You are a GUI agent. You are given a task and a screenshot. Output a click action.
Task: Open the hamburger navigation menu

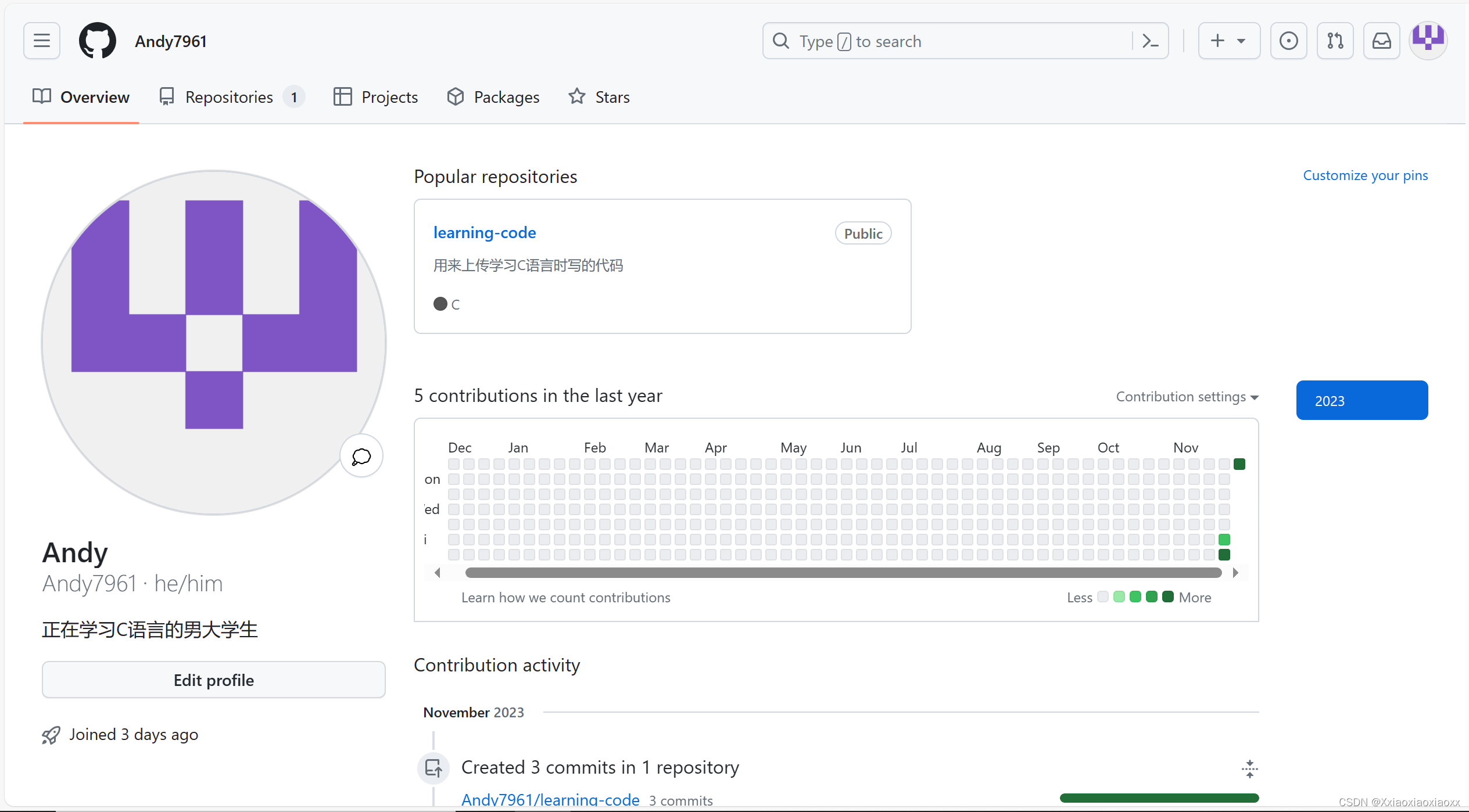(41, 41)
